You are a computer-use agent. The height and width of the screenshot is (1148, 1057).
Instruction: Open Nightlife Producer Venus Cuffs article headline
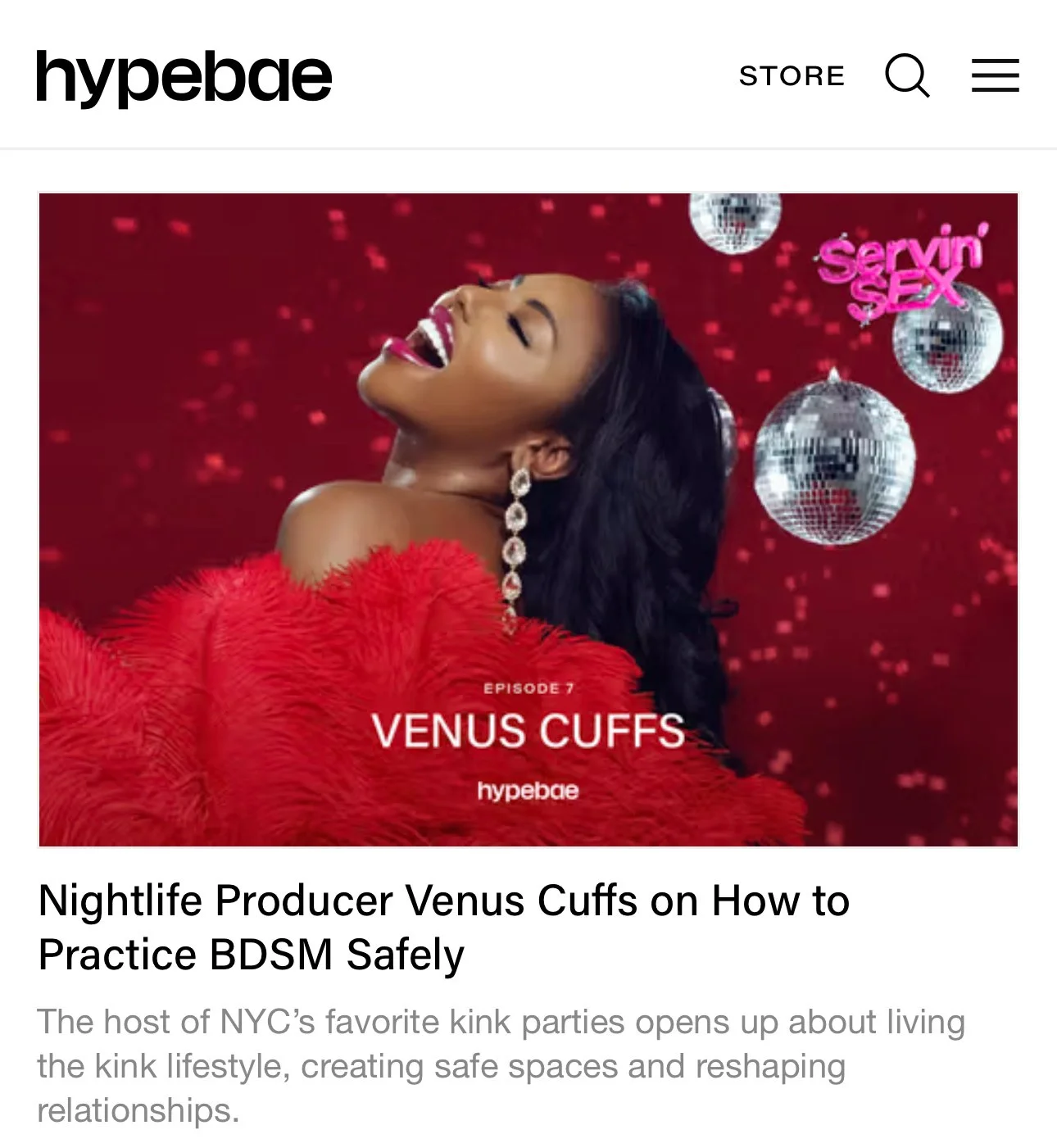pyautogui.click(x=443, y=928)
